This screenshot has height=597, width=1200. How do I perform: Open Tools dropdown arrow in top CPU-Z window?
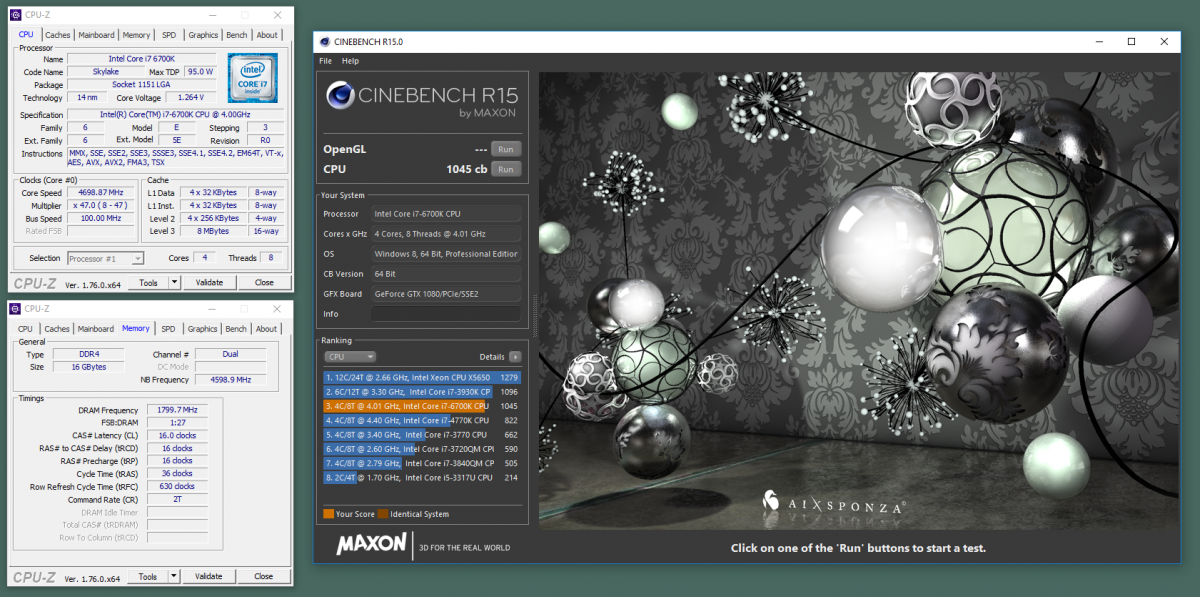click(174, 283)
